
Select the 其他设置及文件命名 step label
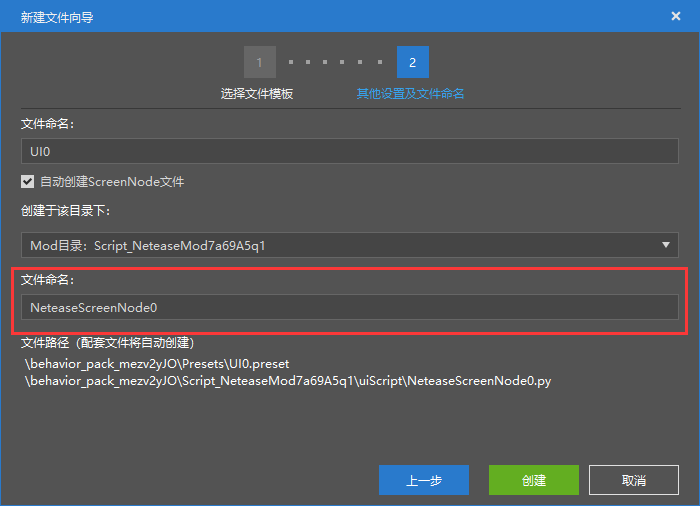point(410,93)
